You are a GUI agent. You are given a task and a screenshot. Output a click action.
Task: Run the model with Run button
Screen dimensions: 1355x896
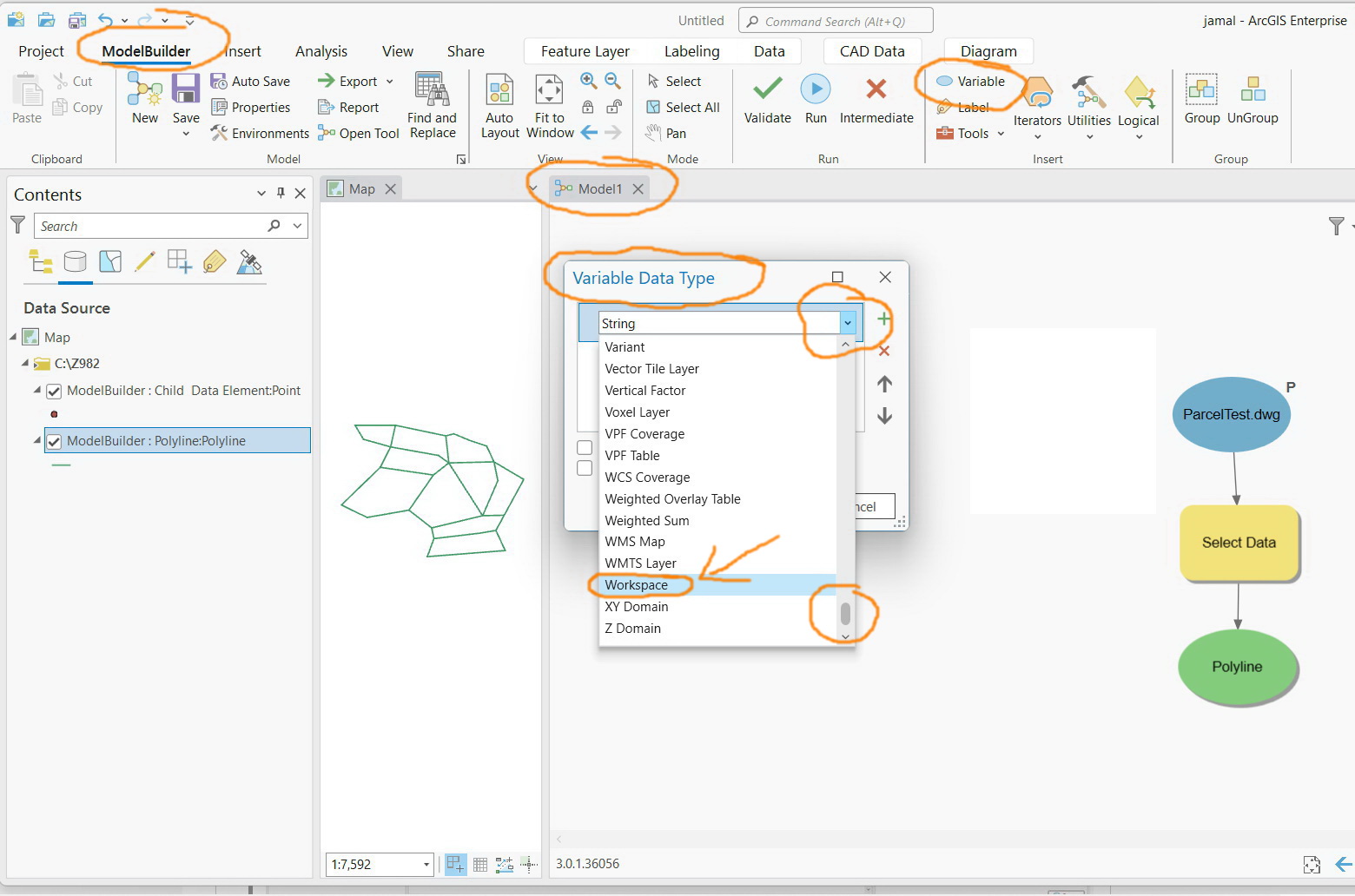click(815, 89)
